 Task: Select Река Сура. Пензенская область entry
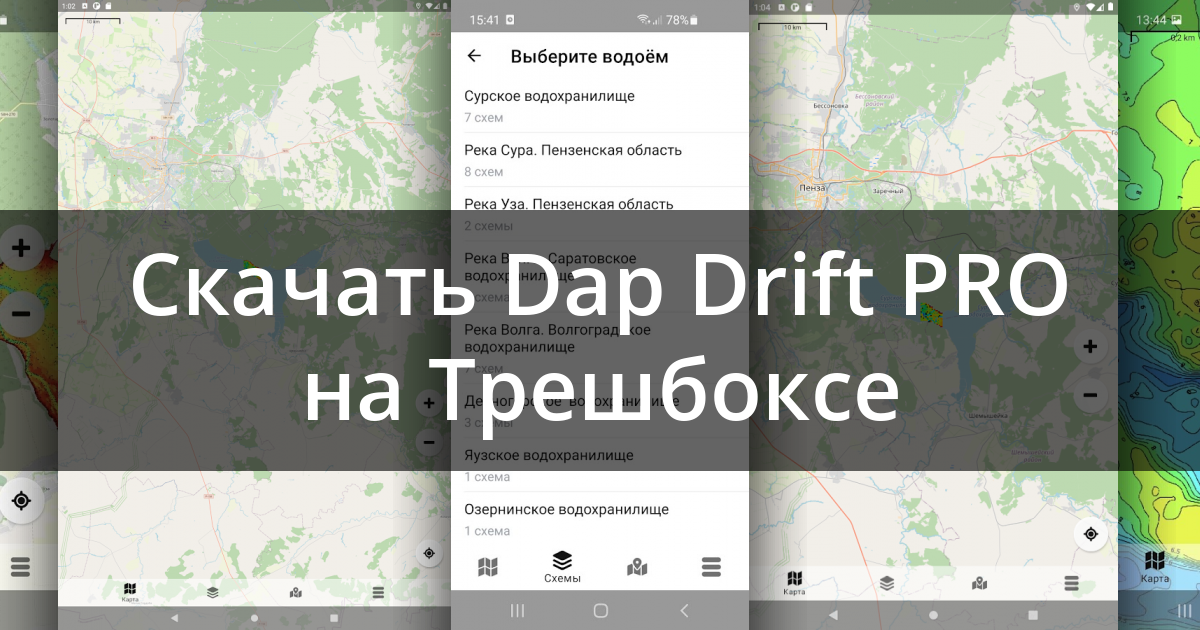coord(600,160)
